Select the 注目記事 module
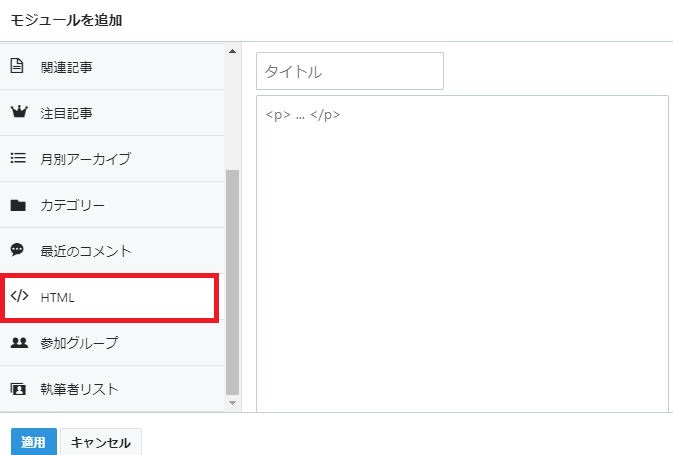 pos(112,113)
